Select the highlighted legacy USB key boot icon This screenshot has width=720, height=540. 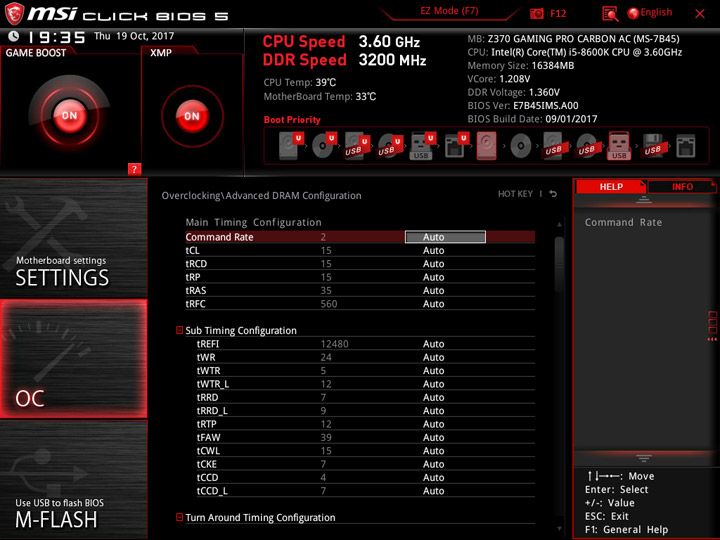pyautogui.click(x=619, y=146)
